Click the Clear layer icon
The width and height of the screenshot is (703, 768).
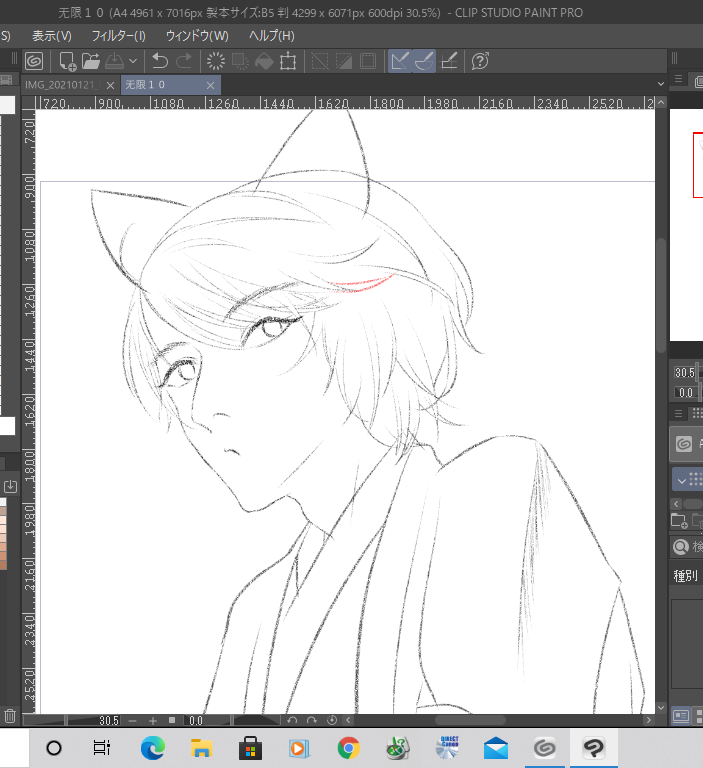[x=216, y=61]
